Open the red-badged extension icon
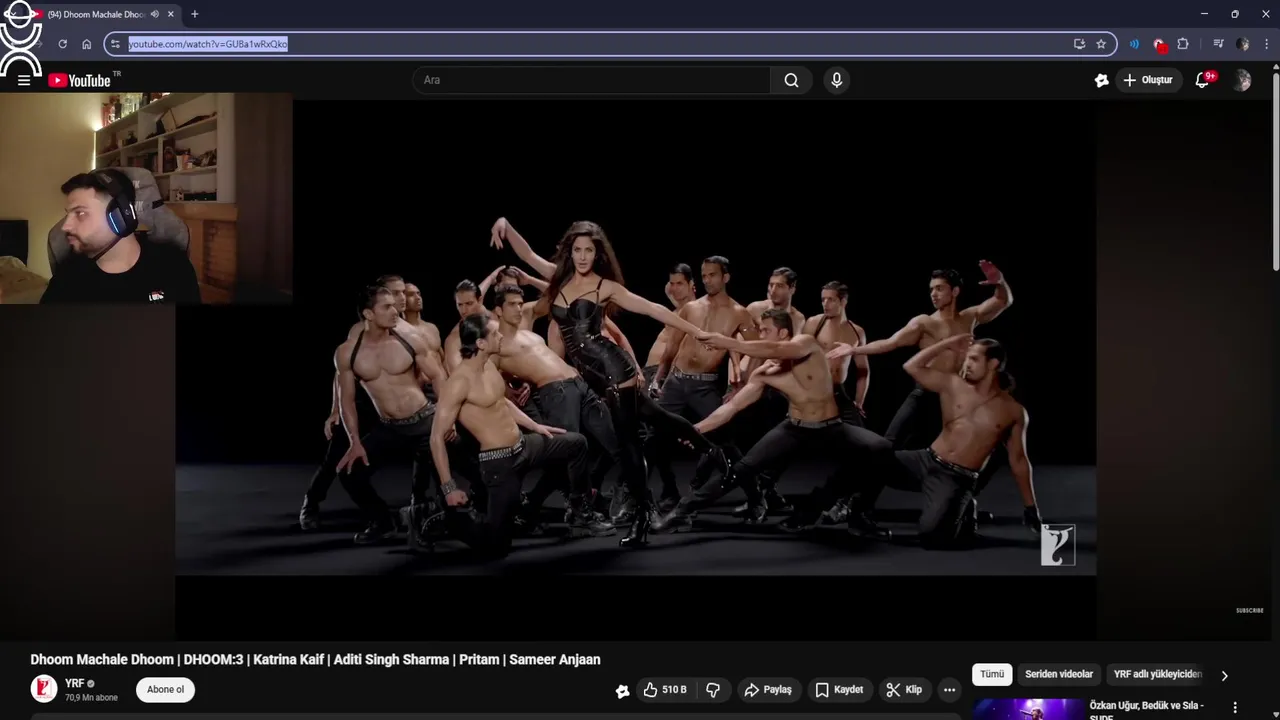The height and width of the screenshot is (720, 1280). (x=1159, y=44)
